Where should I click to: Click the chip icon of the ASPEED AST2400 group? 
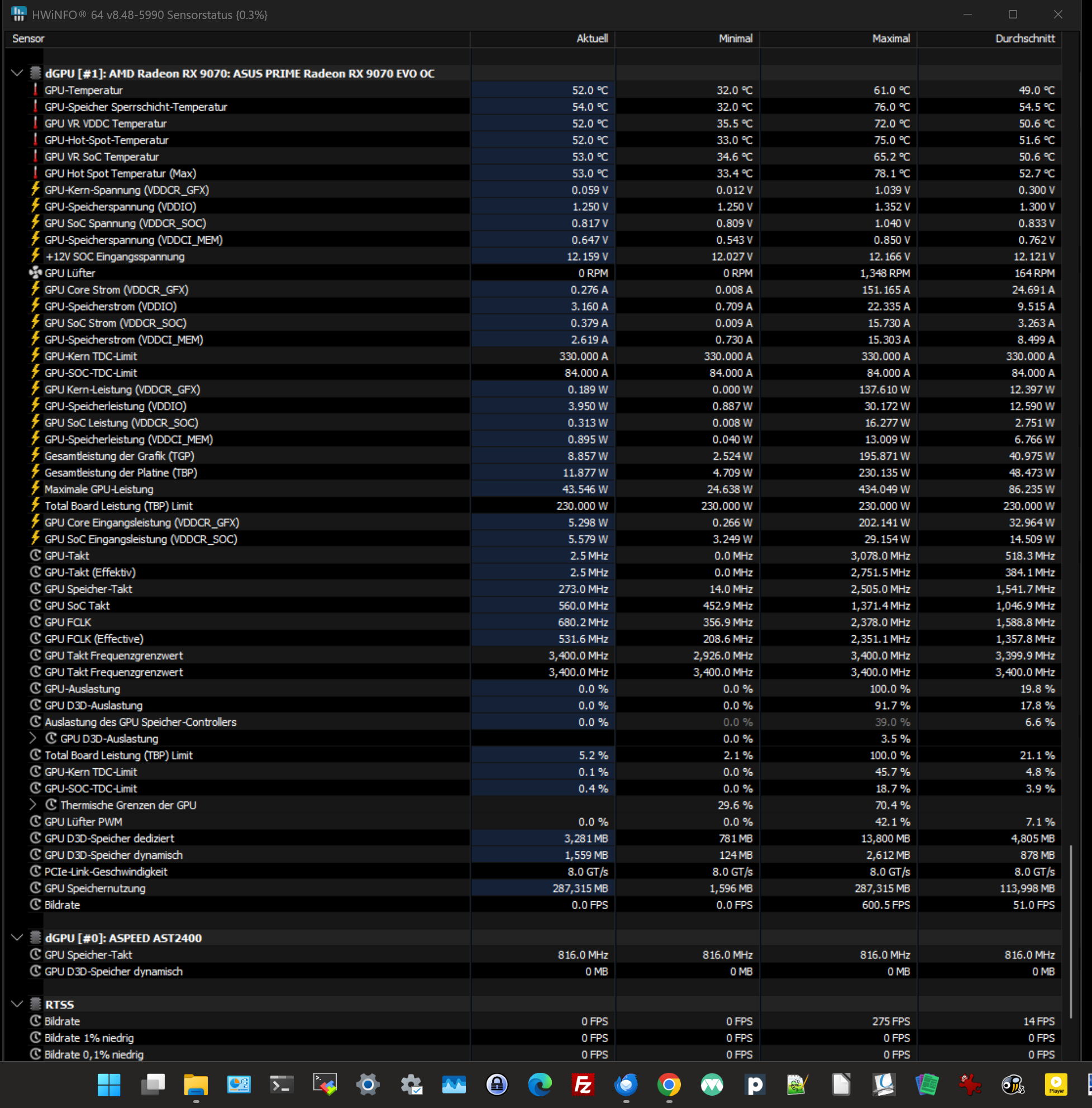point(36,938)
